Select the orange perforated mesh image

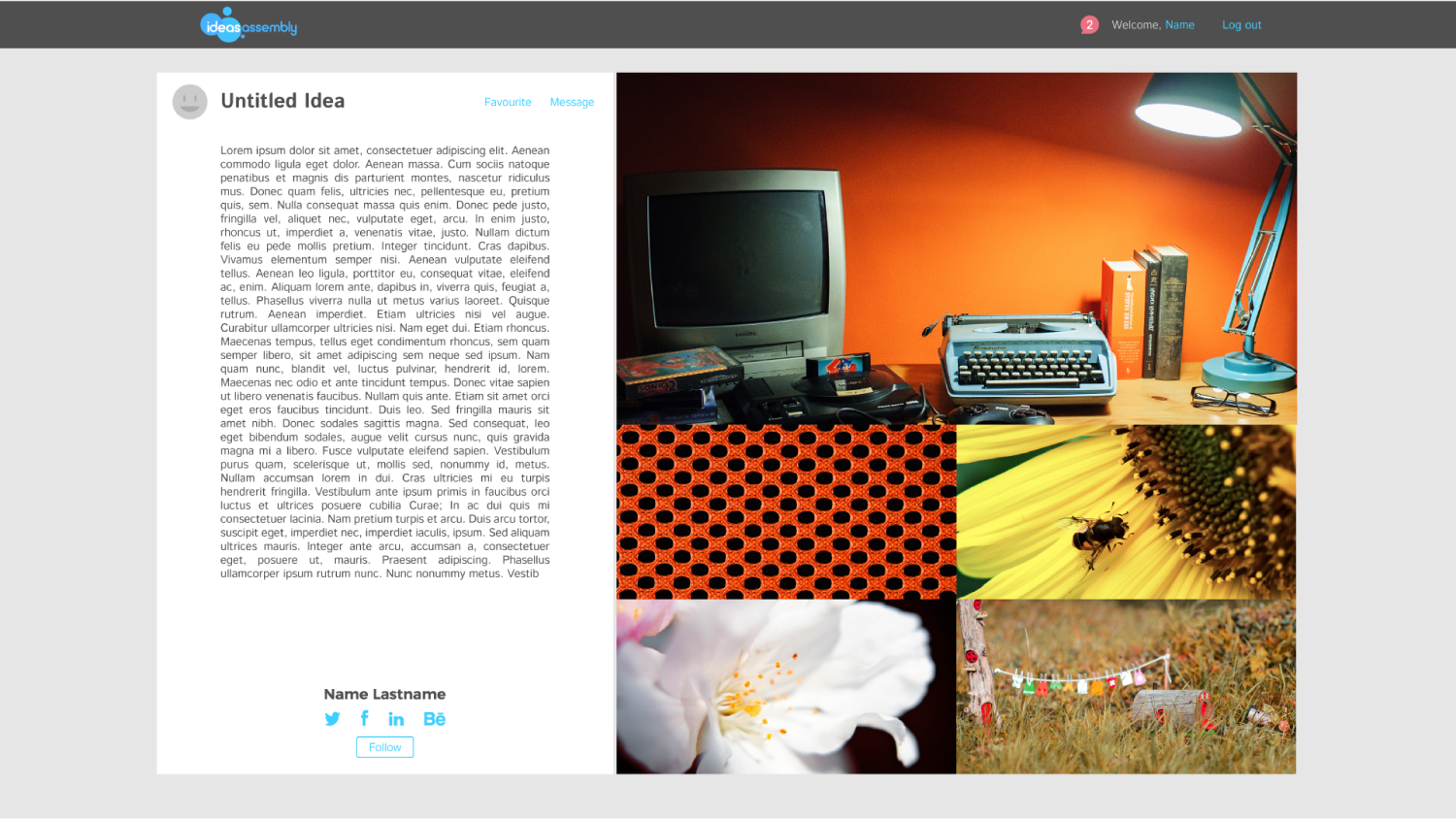(786, 511)
